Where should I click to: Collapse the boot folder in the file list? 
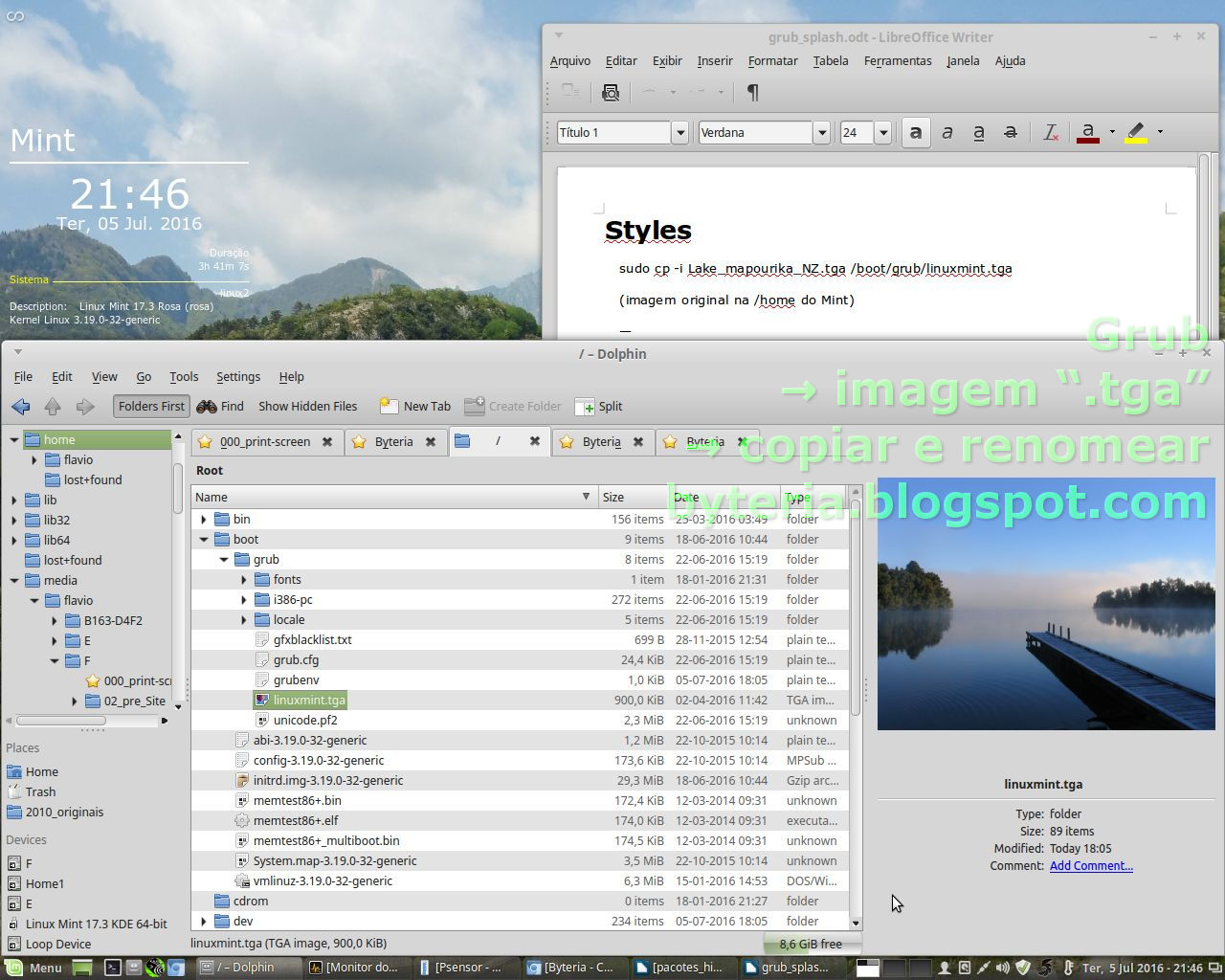(x=203, y=539)
